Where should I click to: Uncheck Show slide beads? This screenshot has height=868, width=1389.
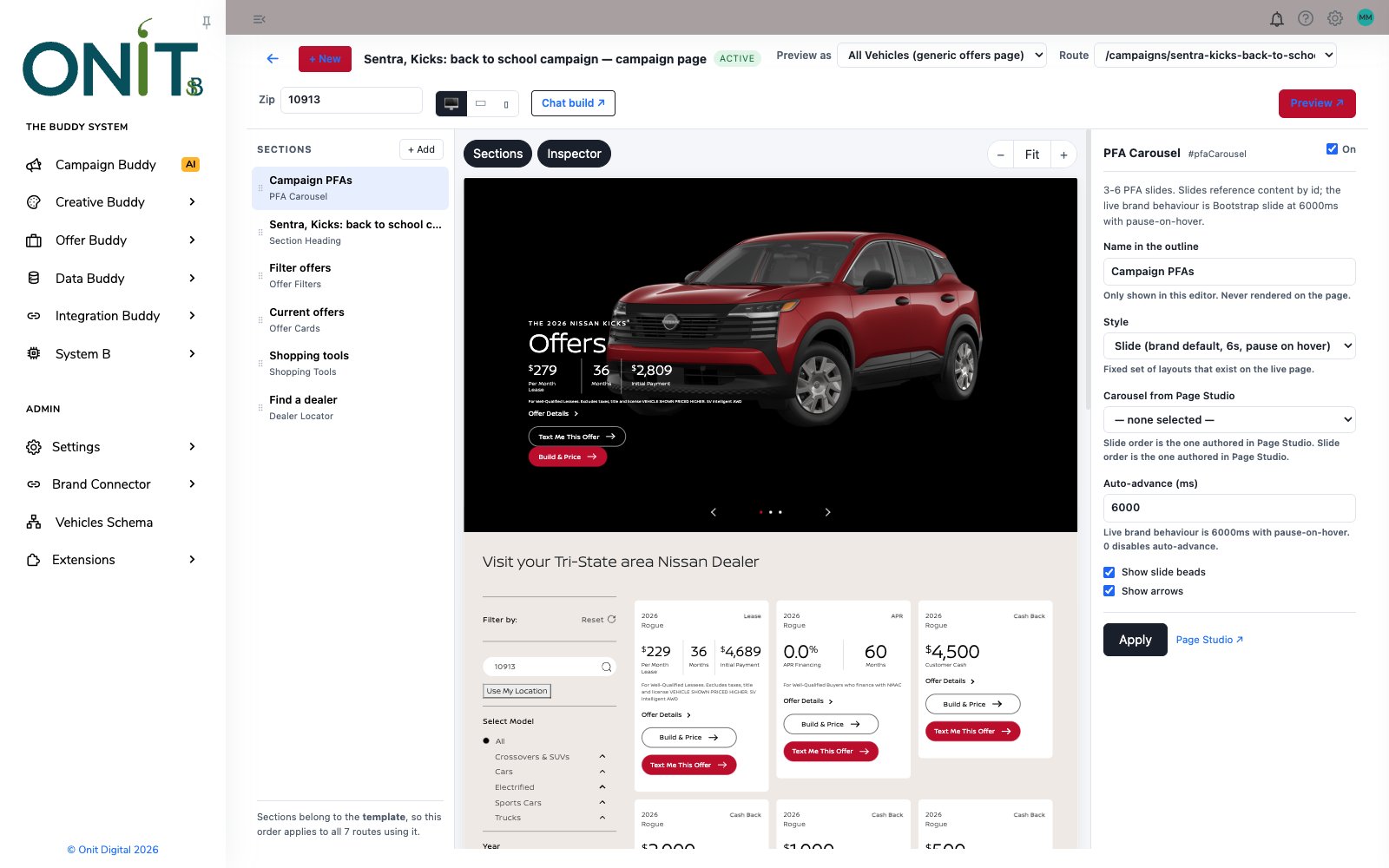click(1109, 572)
